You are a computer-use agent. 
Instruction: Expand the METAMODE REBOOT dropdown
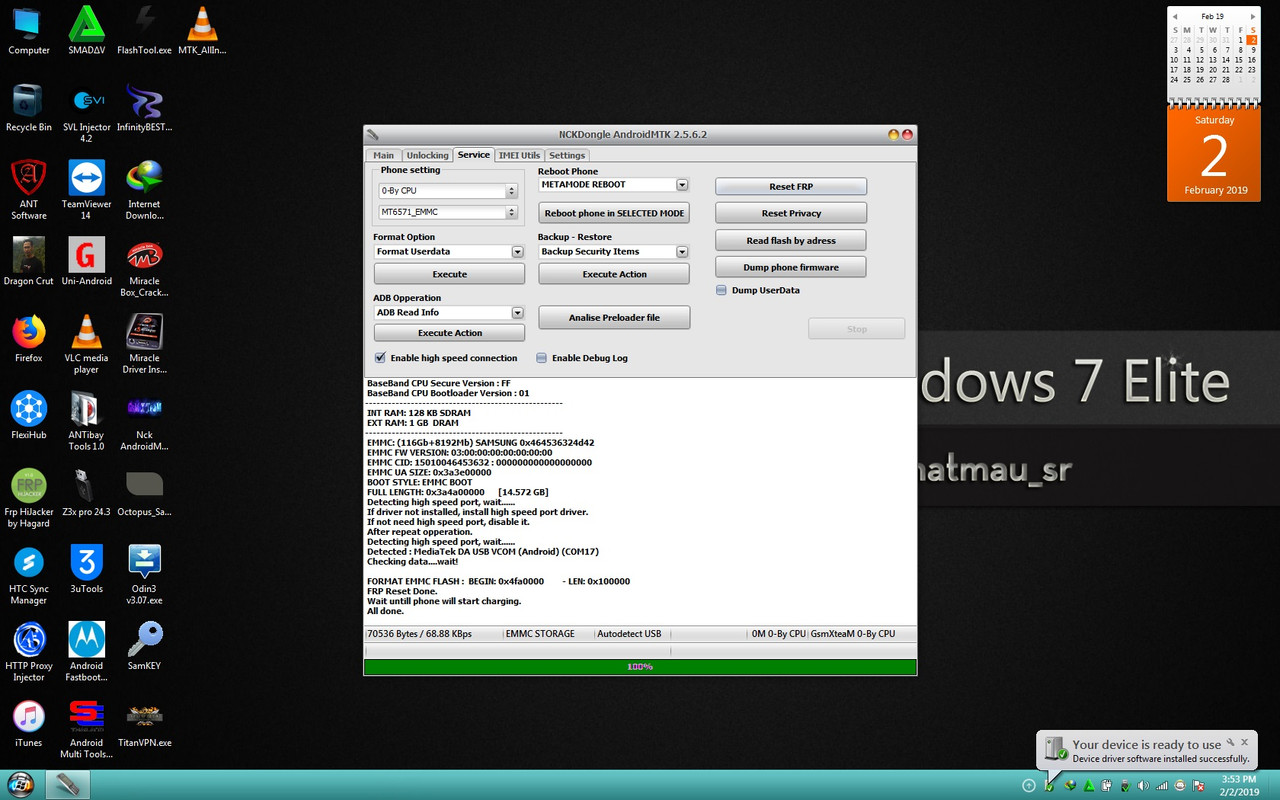point(682,185)
